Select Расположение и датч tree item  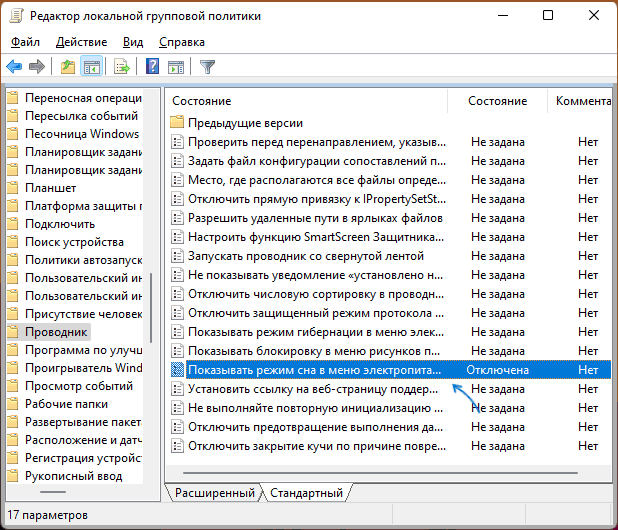point(83,440)
